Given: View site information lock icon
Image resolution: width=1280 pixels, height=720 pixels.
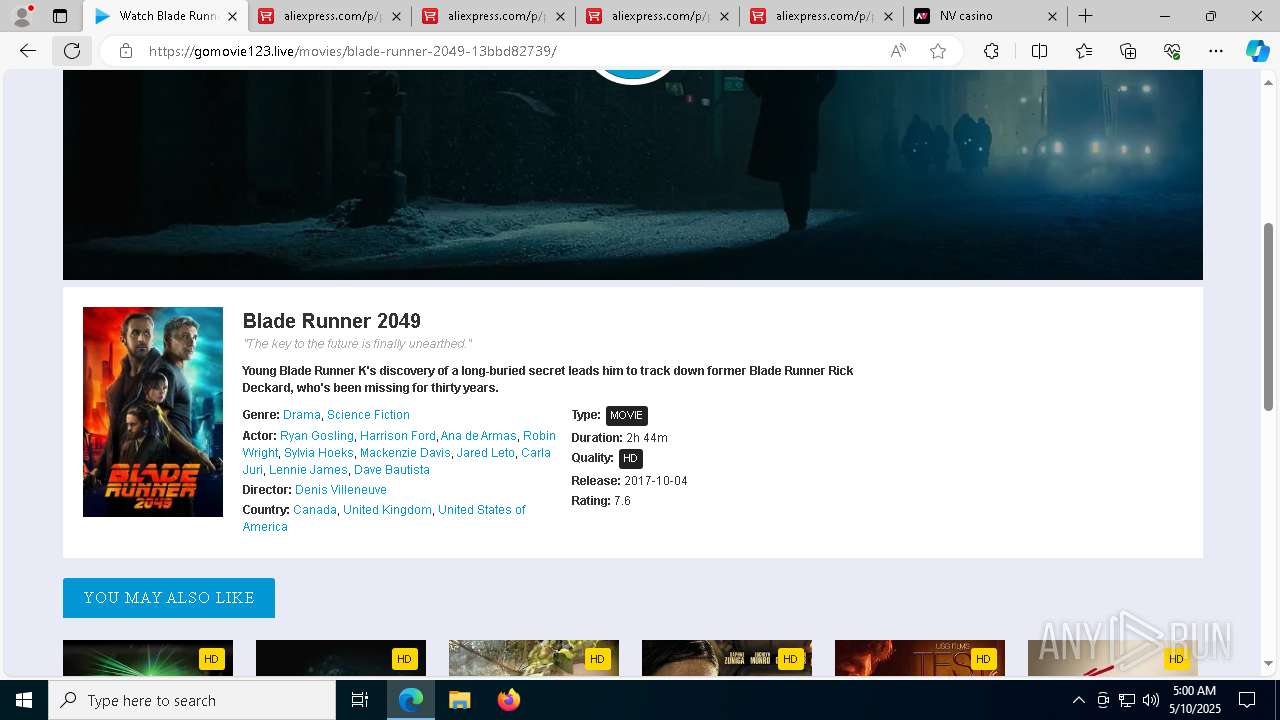Looking at the screenshot, I should (x=126, y=51).
